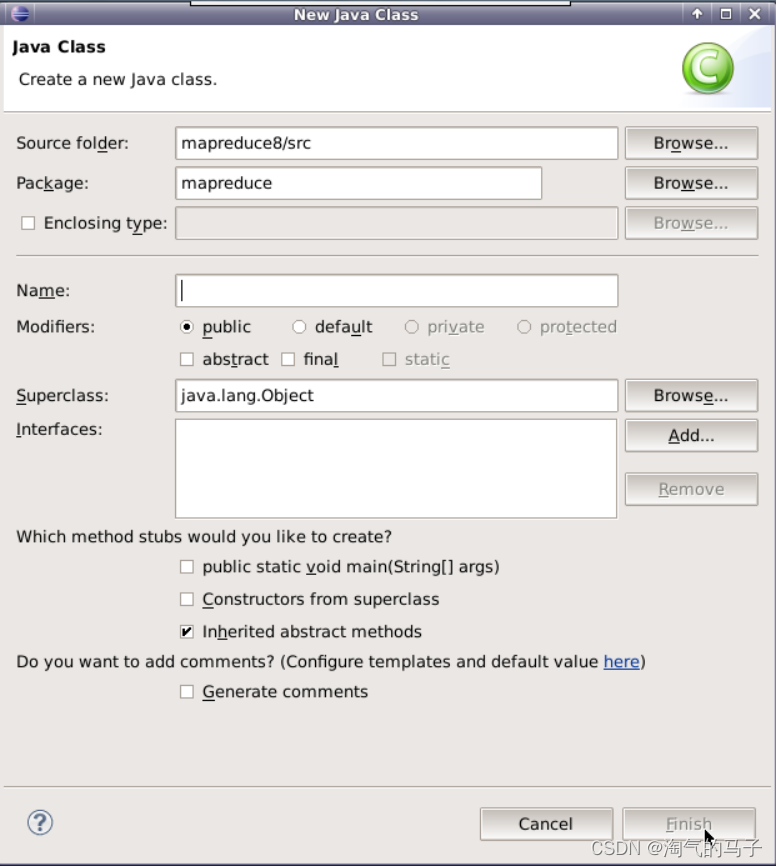Click the shade window arrow icon
777x867 pixels.
697,14
